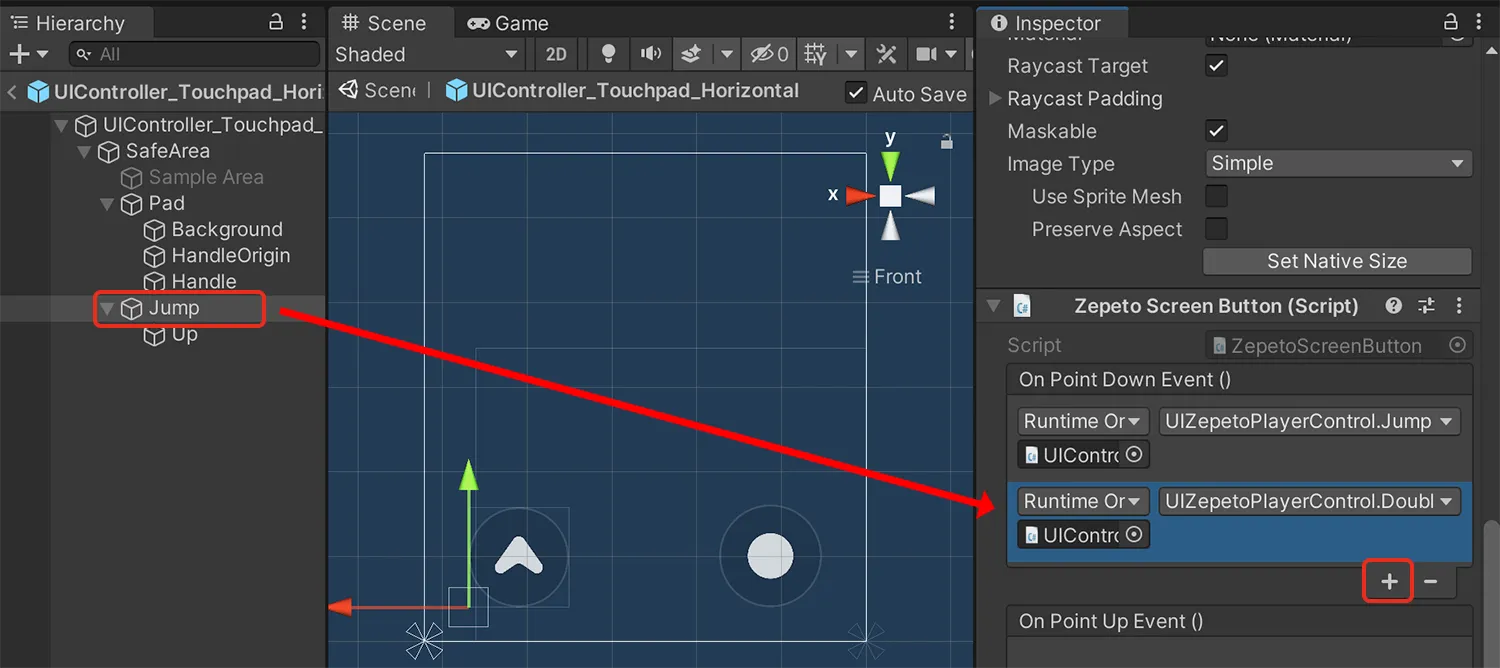Switch to the Scene tab
The height and width of the screenshot is (668, 1500).
[x=383, y=23]
